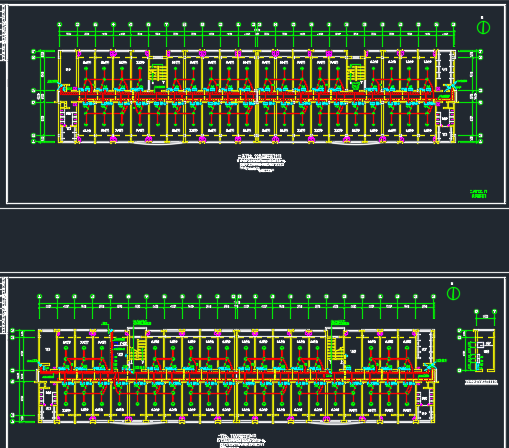Click the north arrow symbol on the lower sheet
The width and height of the screenshot is (509, 448).
[453, 293]
